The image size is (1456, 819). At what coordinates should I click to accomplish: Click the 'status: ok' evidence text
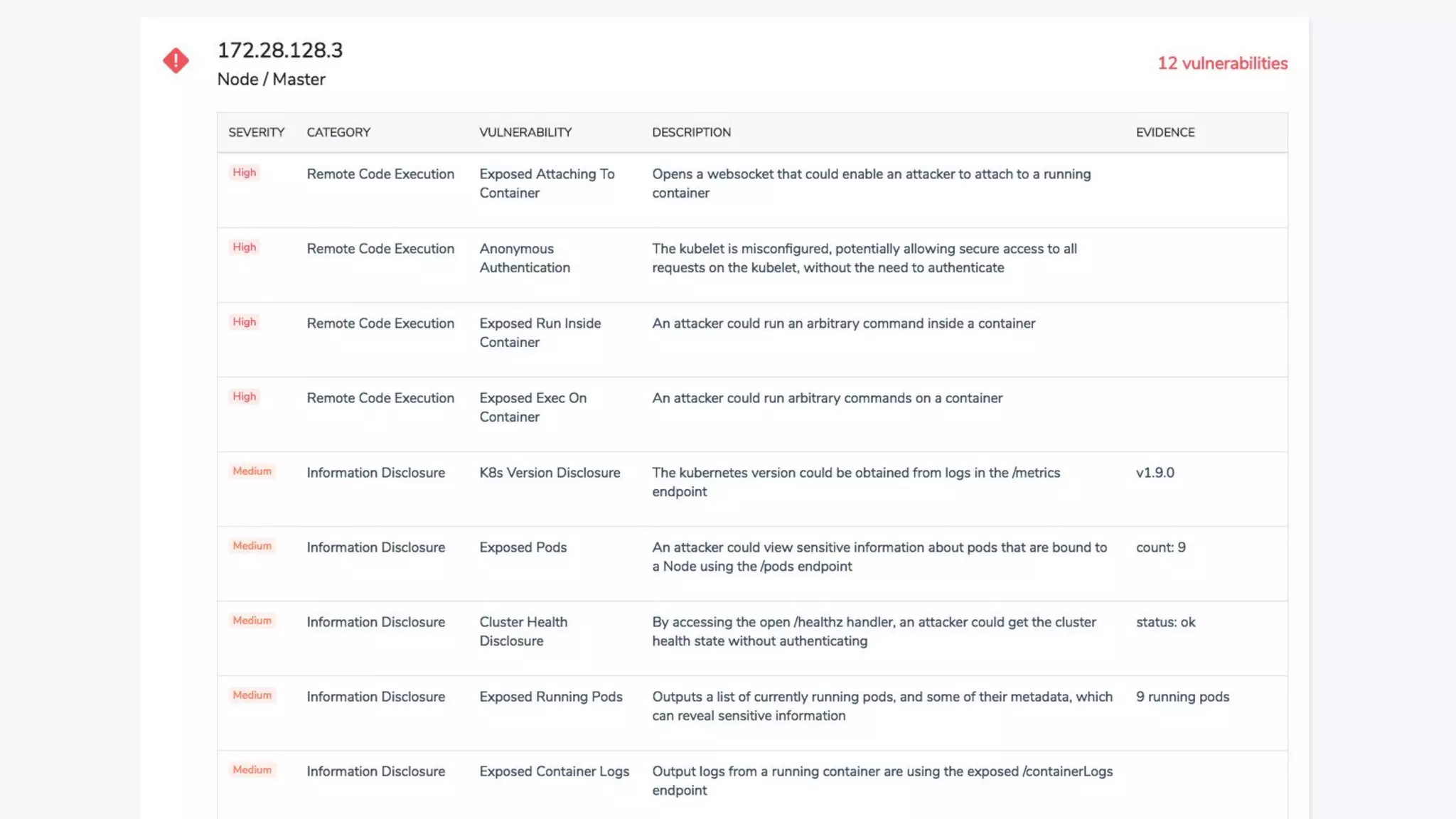tap(1165, 622)
